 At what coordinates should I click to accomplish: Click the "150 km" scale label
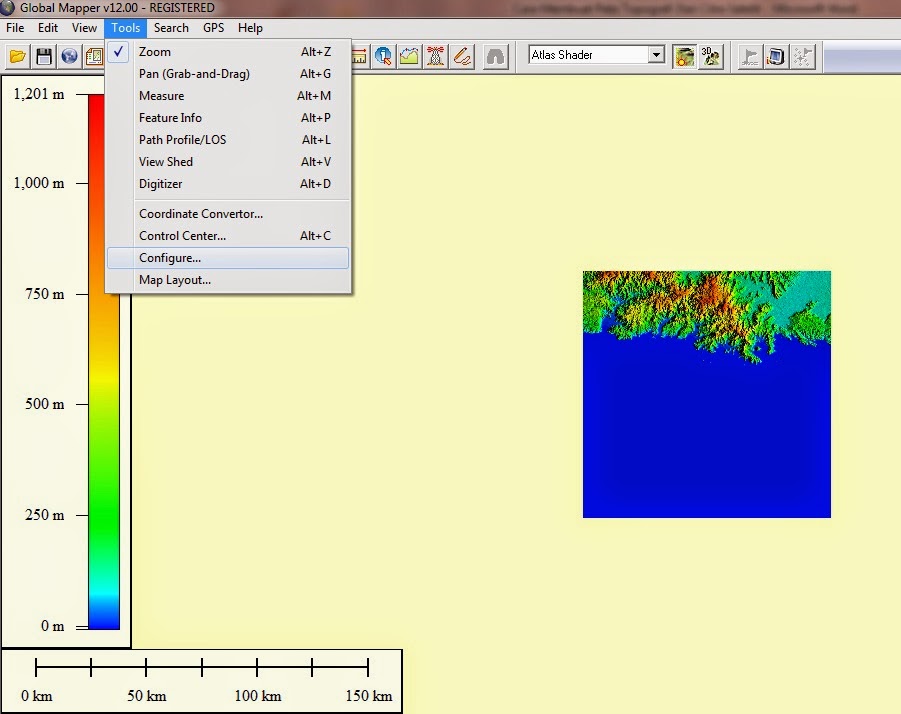(x=369, y=696)
